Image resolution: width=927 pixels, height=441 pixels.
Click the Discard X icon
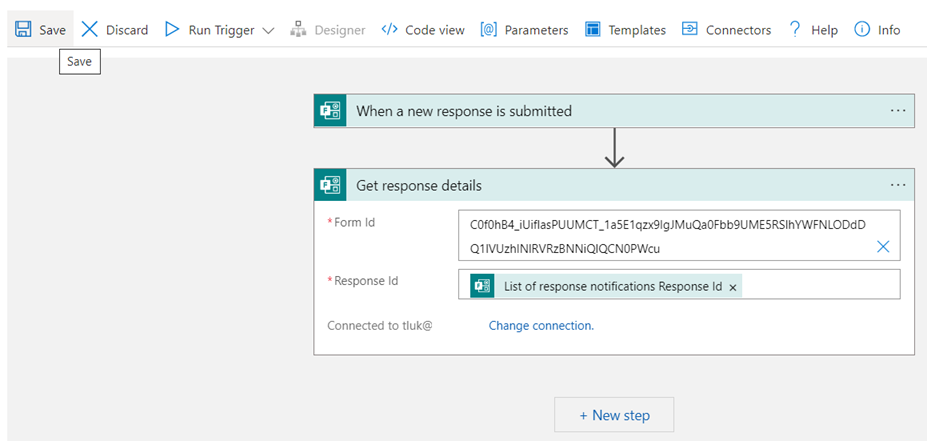(90, 30)
